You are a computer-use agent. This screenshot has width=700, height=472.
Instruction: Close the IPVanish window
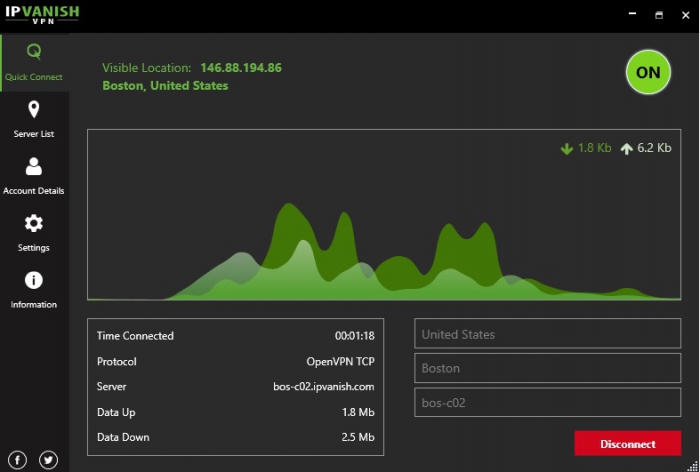[x=686, y=15]
